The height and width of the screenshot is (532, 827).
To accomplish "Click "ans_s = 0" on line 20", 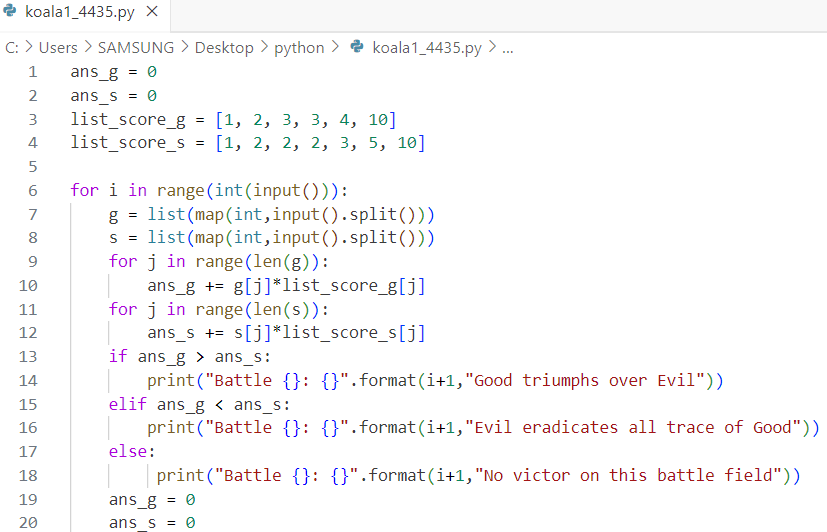I will coord(152,523).
